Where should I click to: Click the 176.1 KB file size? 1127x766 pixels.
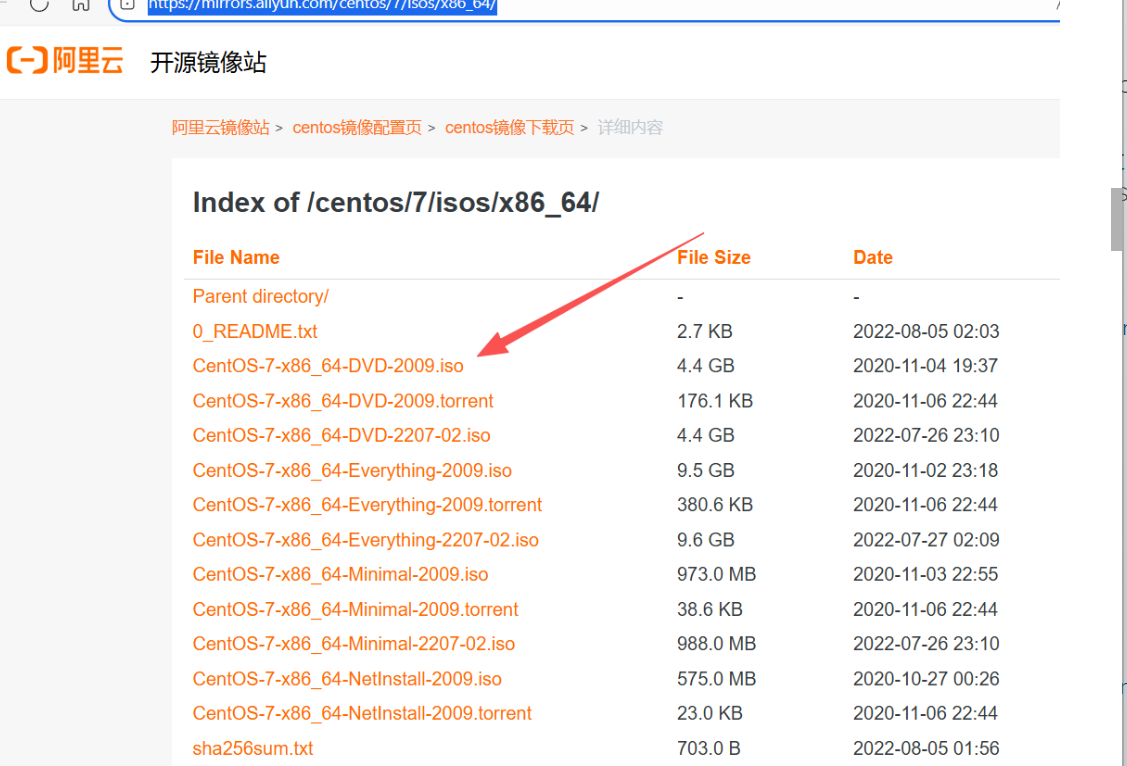coord(714,401)
